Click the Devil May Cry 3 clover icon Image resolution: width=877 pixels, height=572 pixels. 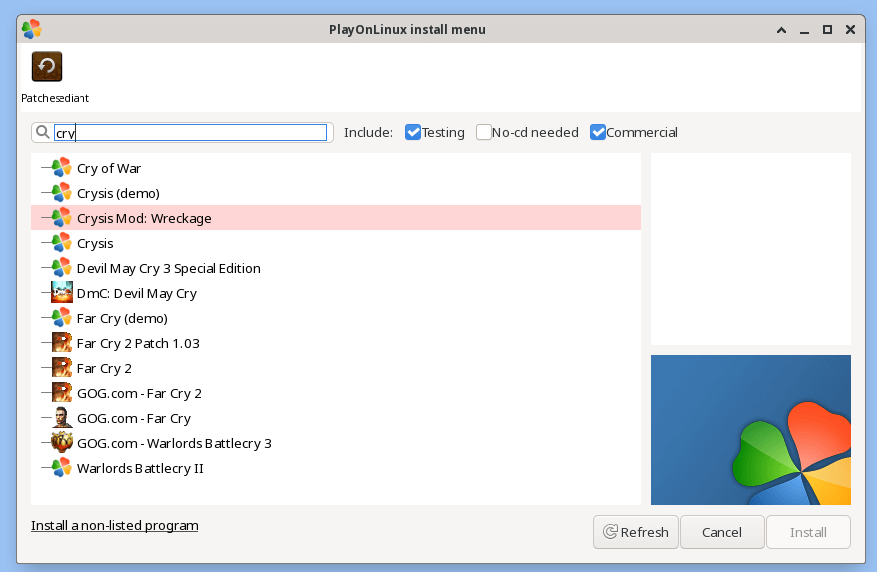[62, 268]
